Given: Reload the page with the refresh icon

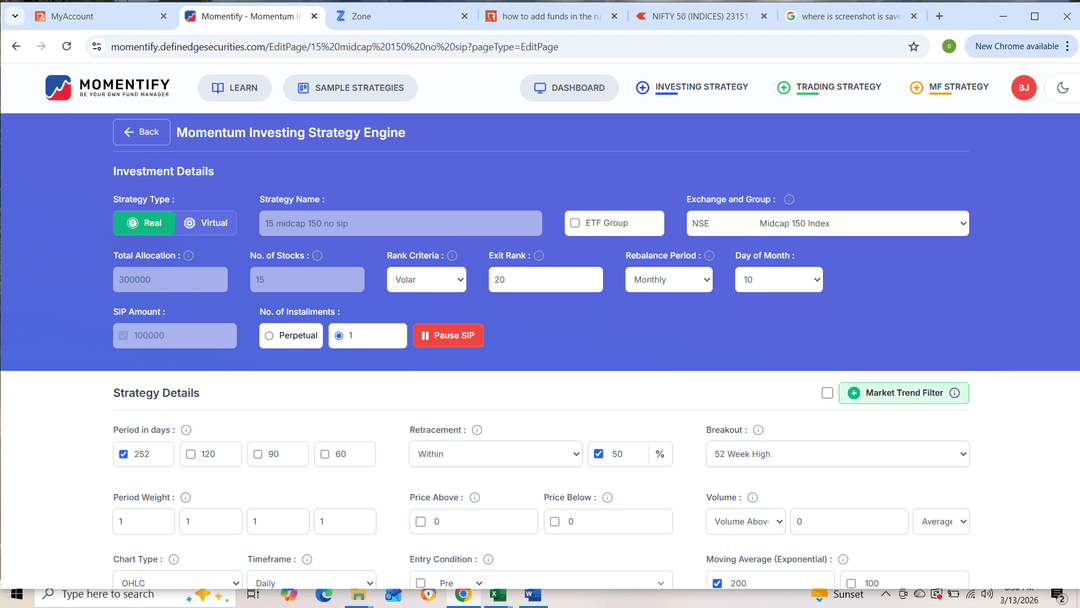Looking at the screenshot, I should coord(67,46).
